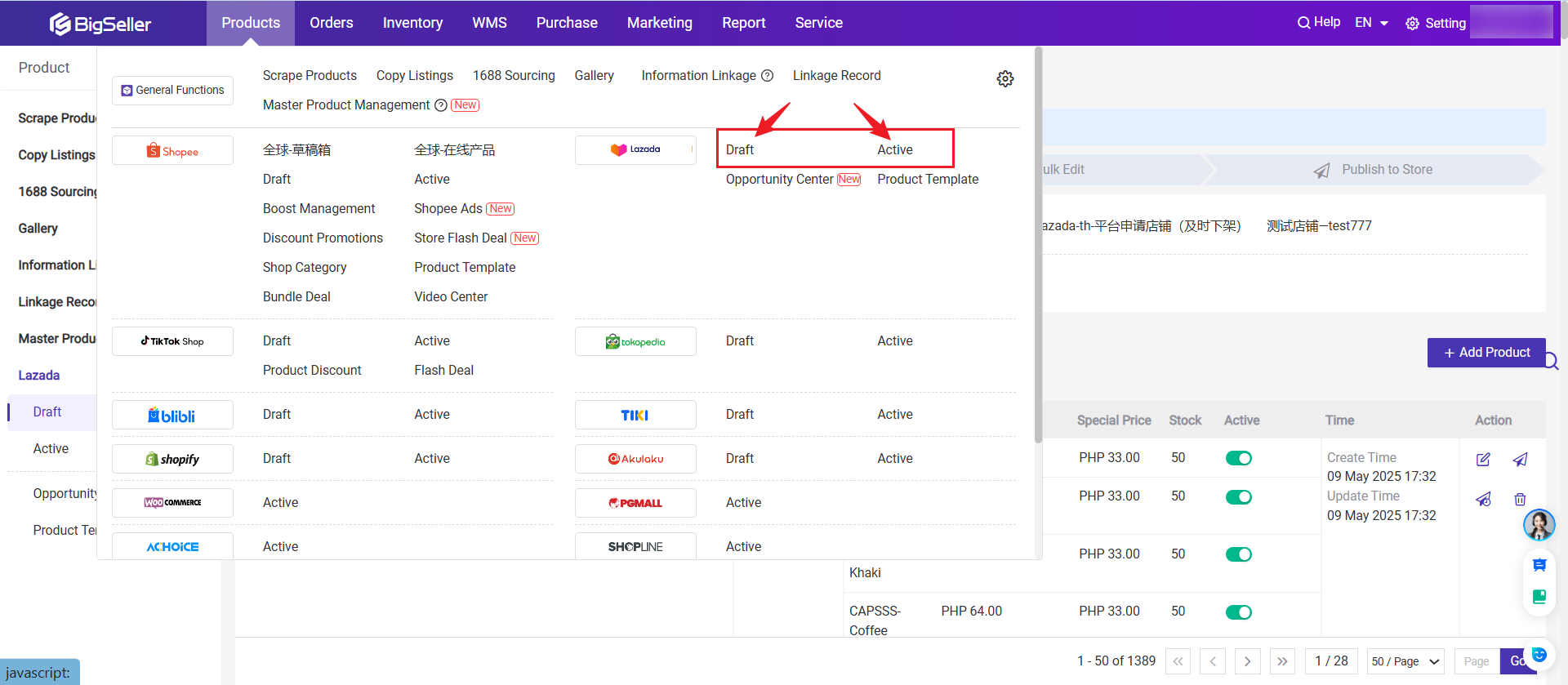Select store tab 测试店铺—test777

tap(1319, 226)
